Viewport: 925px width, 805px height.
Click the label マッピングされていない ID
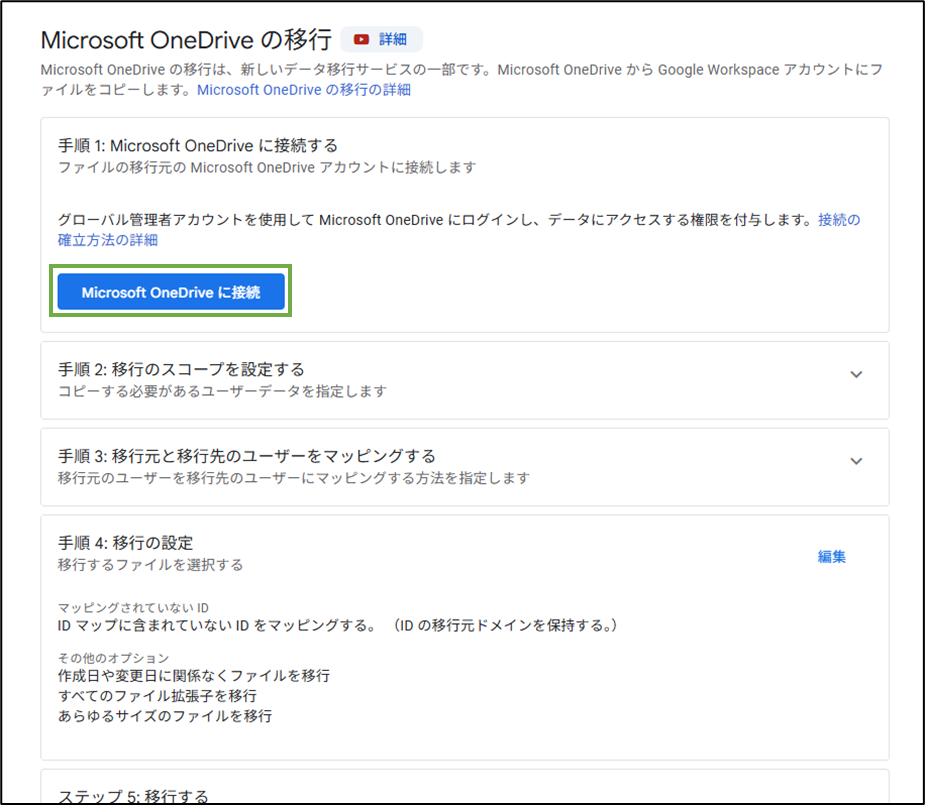133,607
